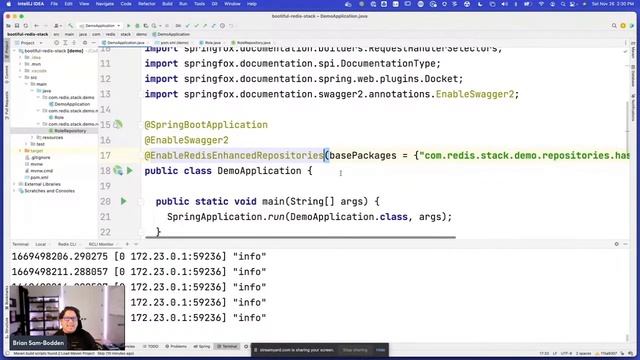The image size is (640, 360).
Task: Click the Spring gutter icon on line 18
Action: 118,171
